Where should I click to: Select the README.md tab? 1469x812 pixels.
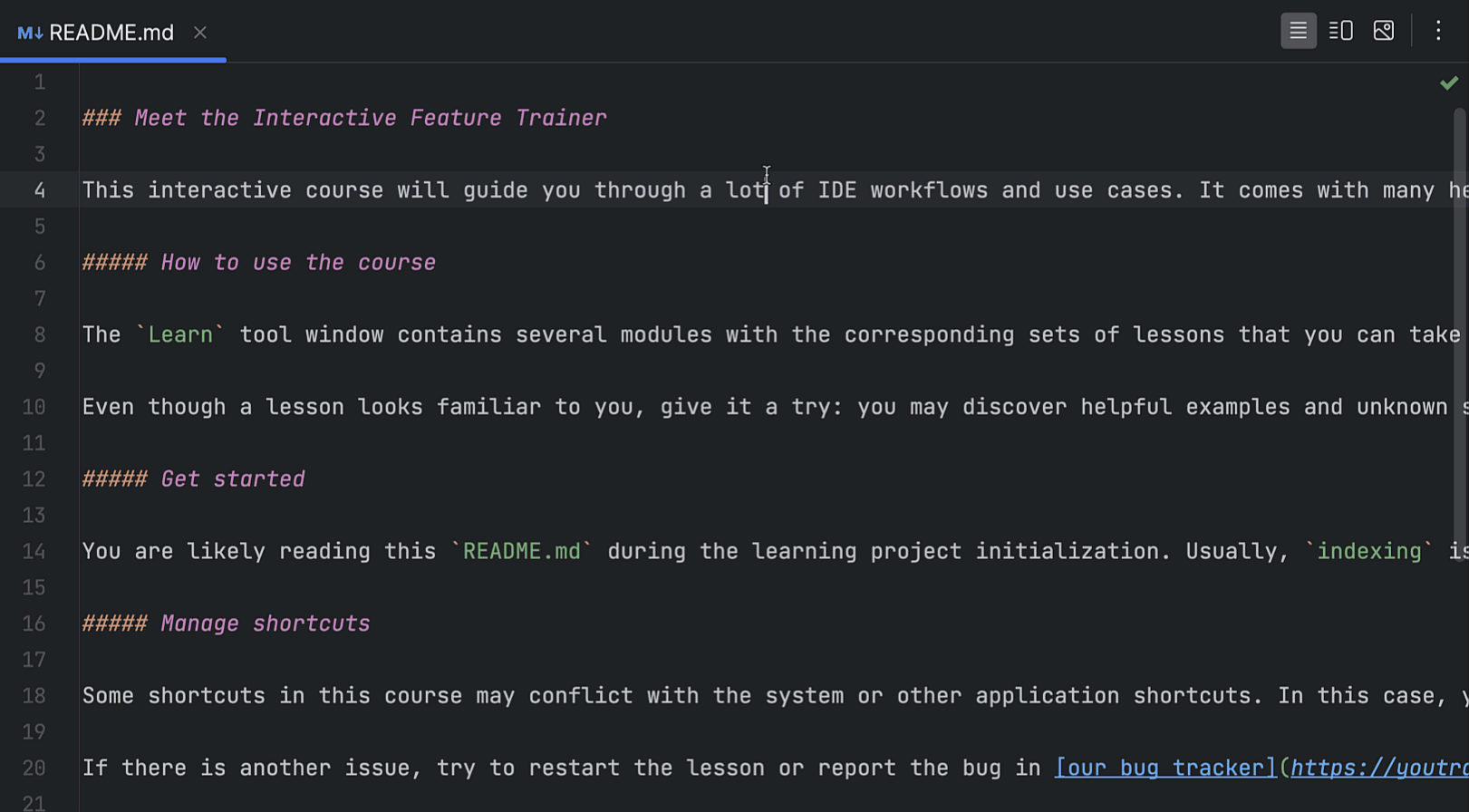[x=111, y=32]
